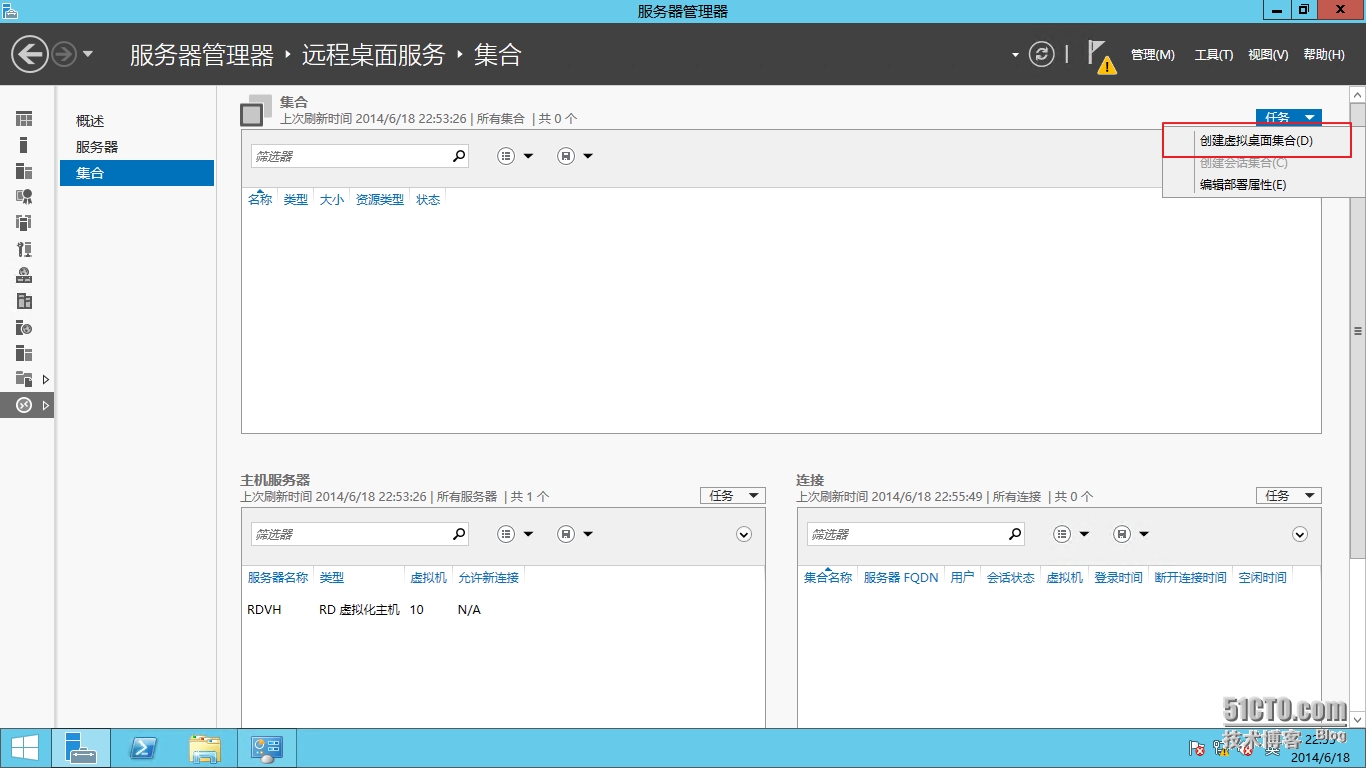Sort 集合 table by the 状态 column

pyautogui.click(x=428, y=199)
